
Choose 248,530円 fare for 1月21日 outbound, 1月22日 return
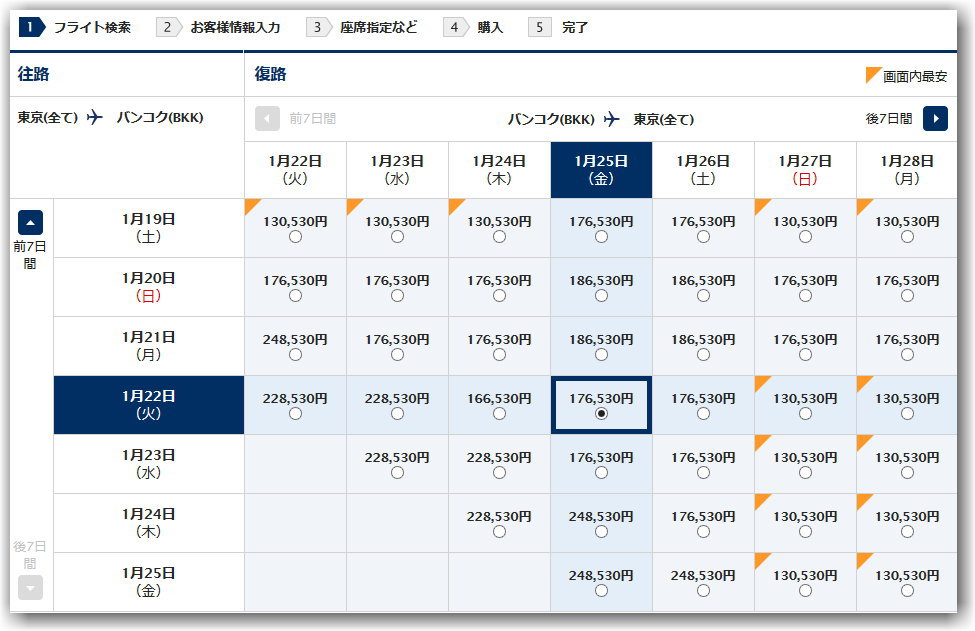[x=295, y=355]
